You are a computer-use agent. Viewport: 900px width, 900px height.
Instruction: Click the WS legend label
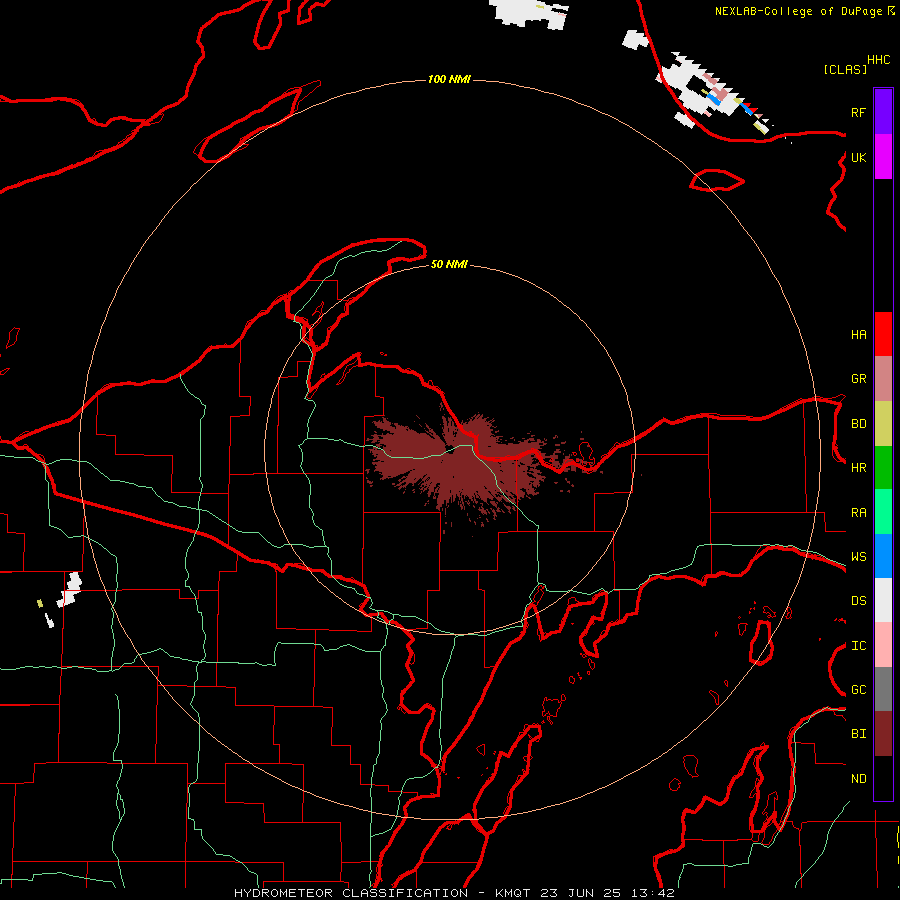click(858, 557)
